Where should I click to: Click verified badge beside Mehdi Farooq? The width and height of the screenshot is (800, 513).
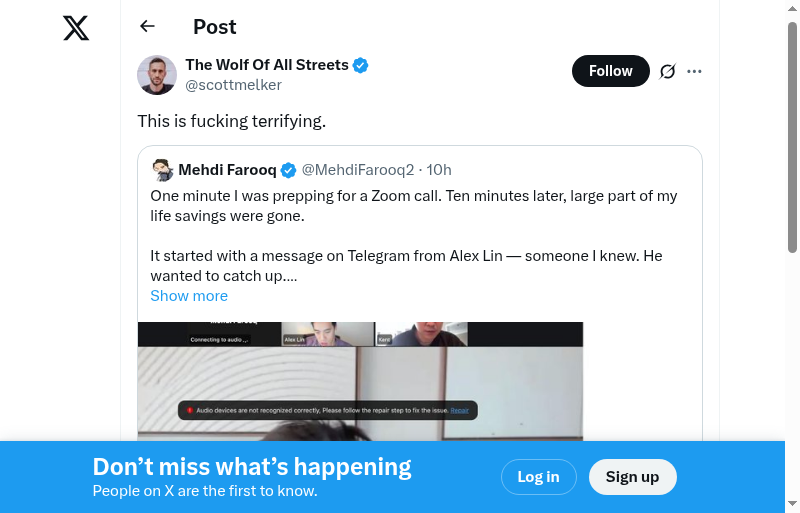[x=288, y=170]
